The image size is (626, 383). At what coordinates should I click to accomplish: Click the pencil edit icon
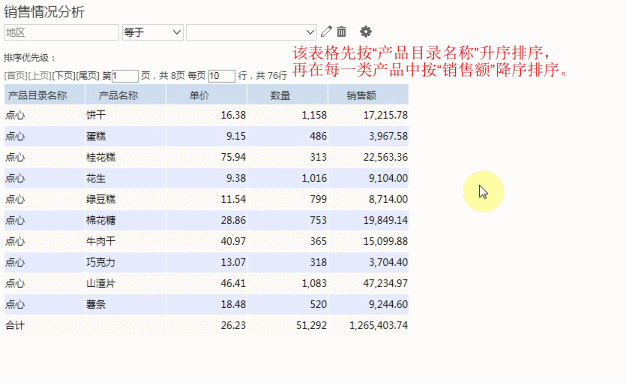(326, 31)
